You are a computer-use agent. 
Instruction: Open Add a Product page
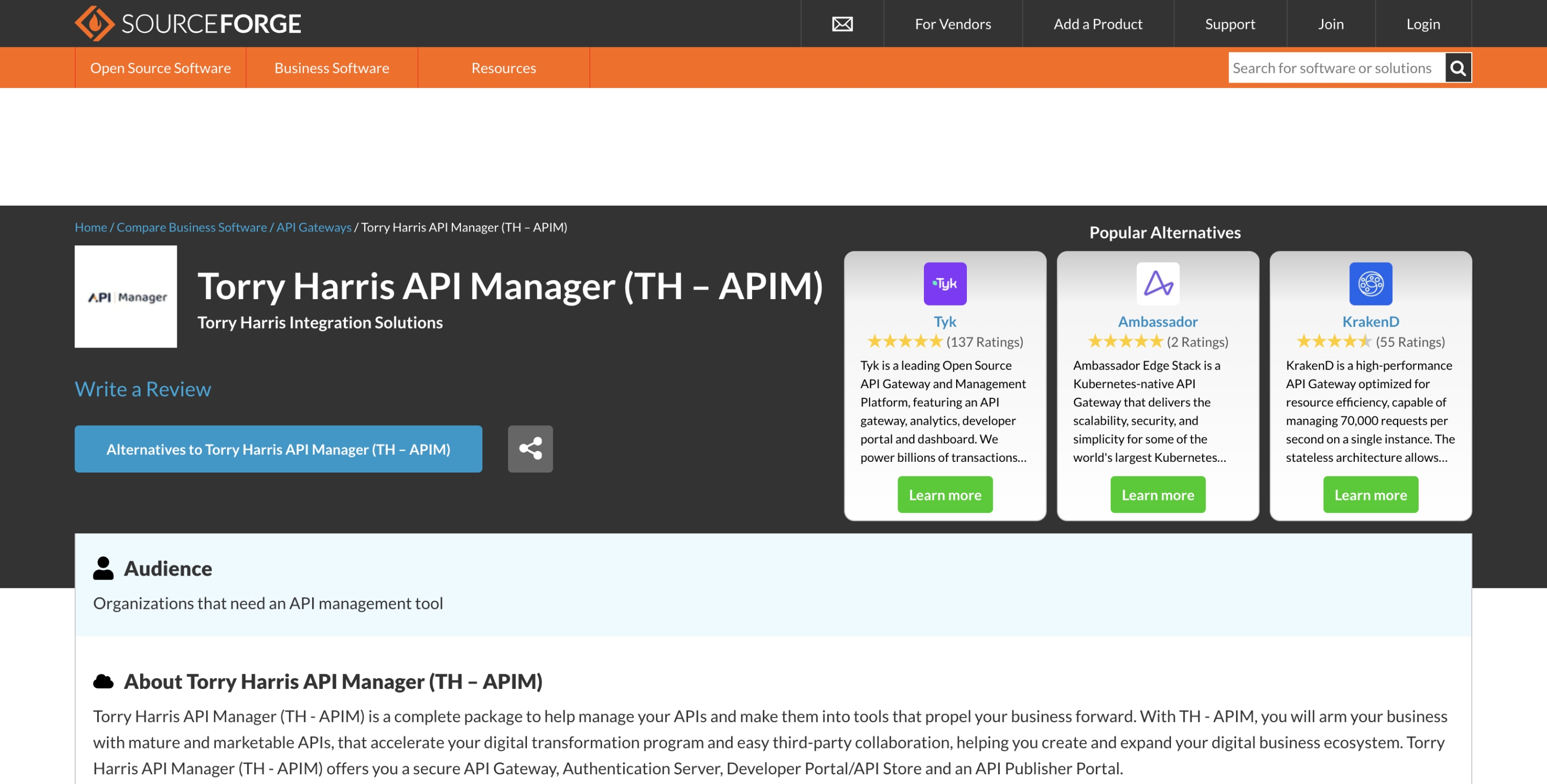point(1098,24)
